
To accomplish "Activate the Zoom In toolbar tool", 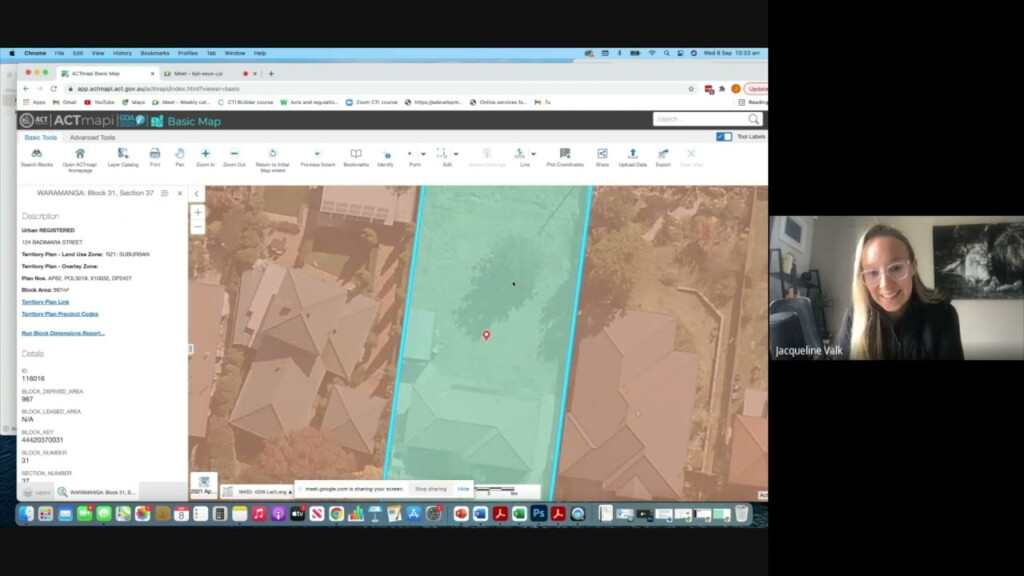I will tap(205, 157).
